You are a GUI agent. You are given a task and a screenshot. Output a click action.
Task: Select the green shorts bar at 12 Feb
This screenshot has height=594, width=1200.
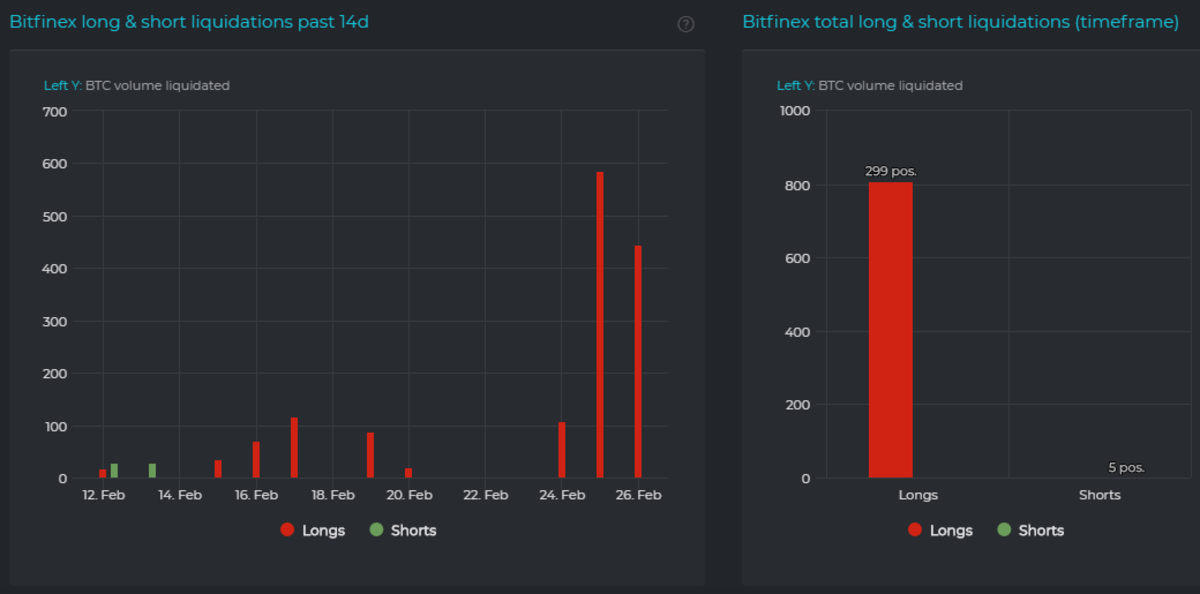click(114, 471)
